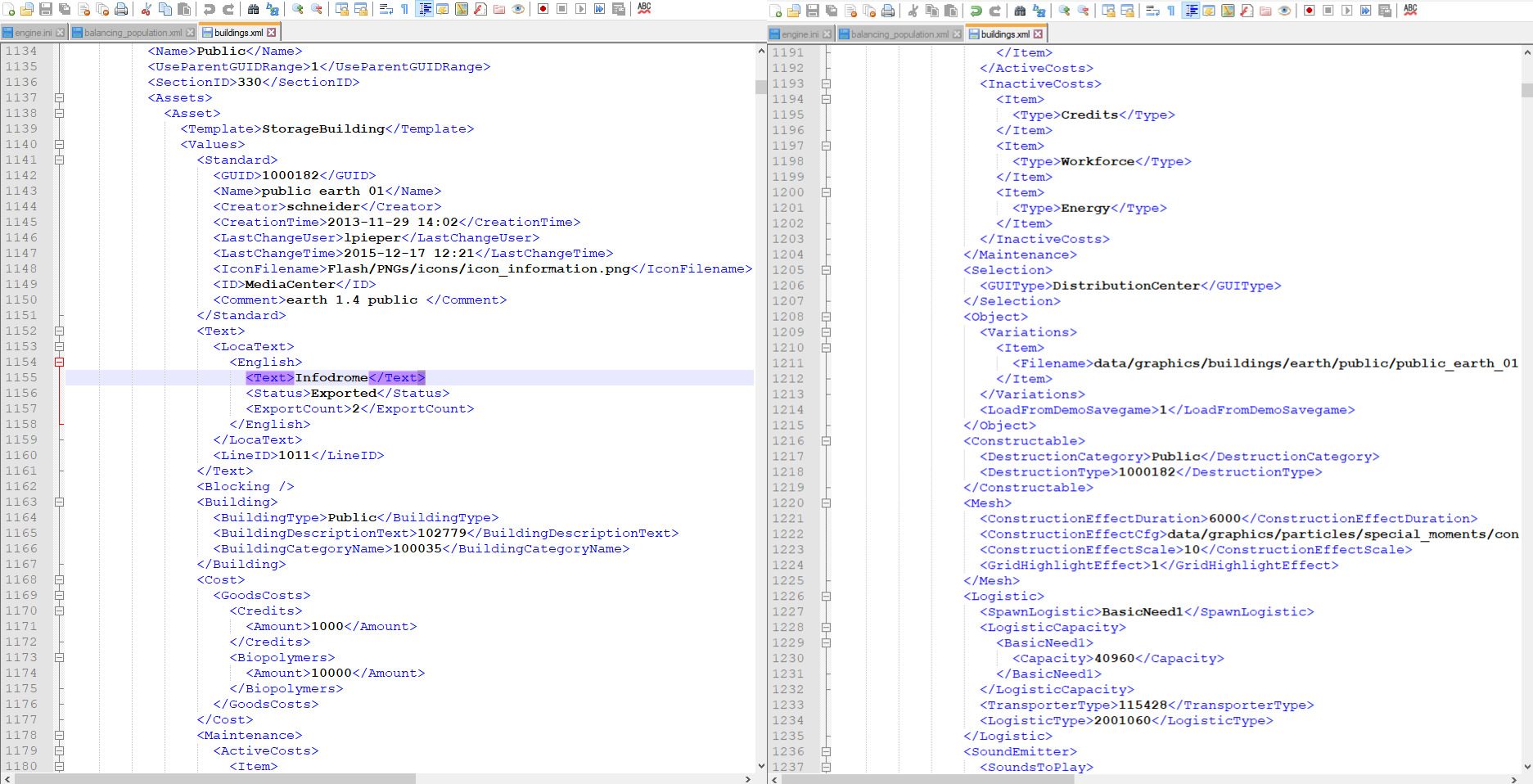Open Function List panel in left window
Screen dimensions: 1533x784
tap(480, 9)
